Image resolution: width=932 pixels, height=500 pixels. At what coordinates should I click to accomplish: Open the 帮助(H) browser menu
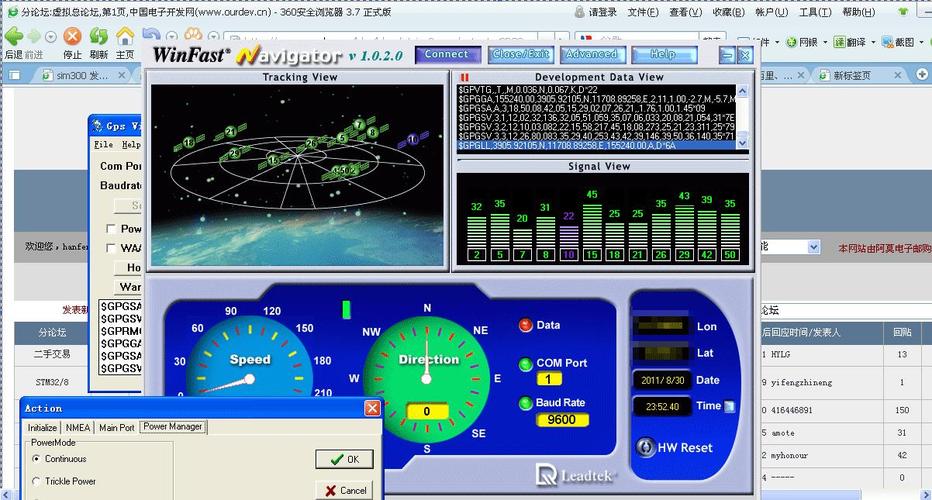(x=858, y=12)
